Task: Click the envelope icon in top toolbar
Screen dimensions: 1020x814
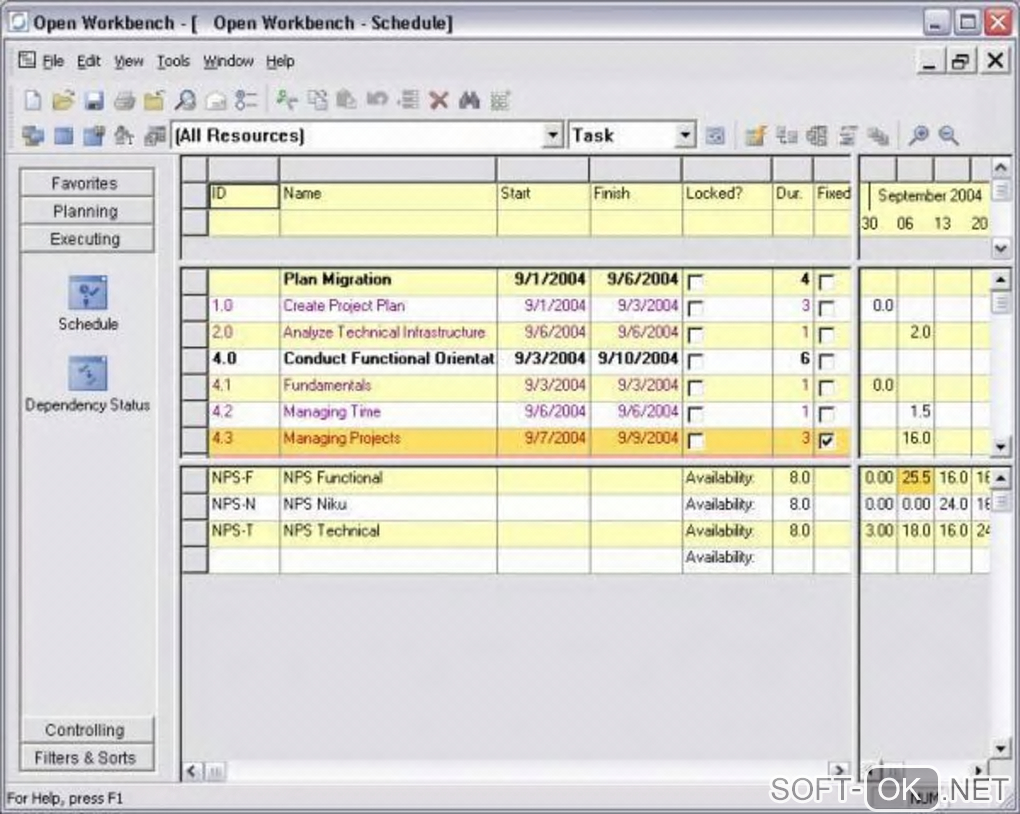Action: 216,100
